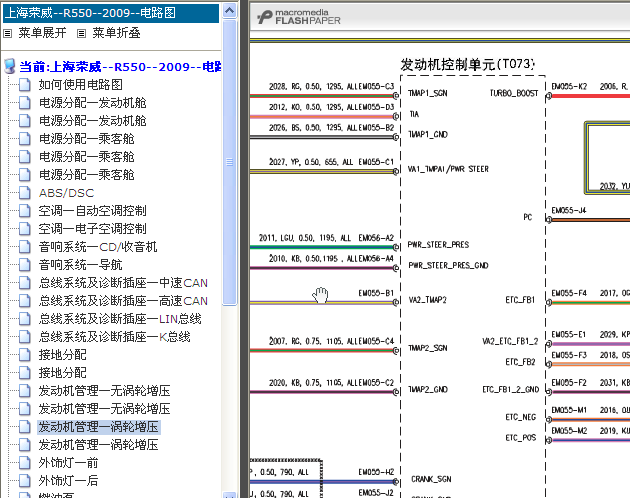Select highlighted 发动机管理—涡轮增压 entry
Image resolution: width=630 pixels, height=498 pixels.
pyautogui.click(x=99, y=427)
